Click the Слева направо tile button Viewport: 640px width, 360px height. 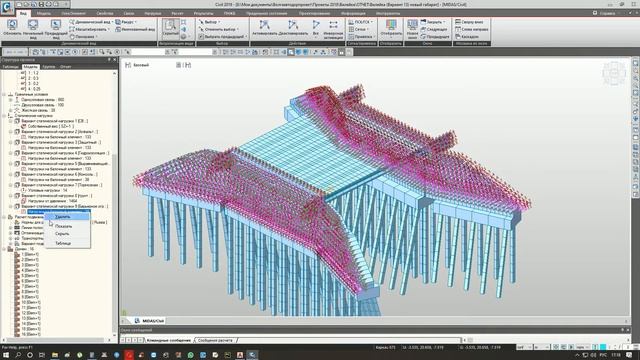pyautogui.click(x=471, y=29)
